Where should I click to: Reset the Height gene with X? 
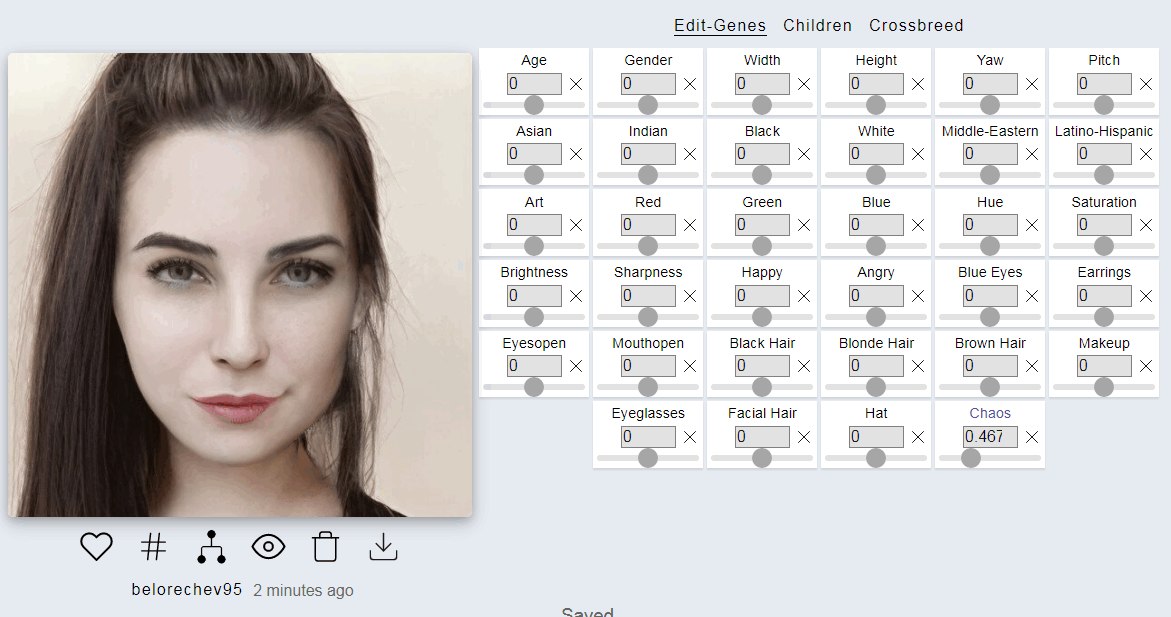[918, 84]
